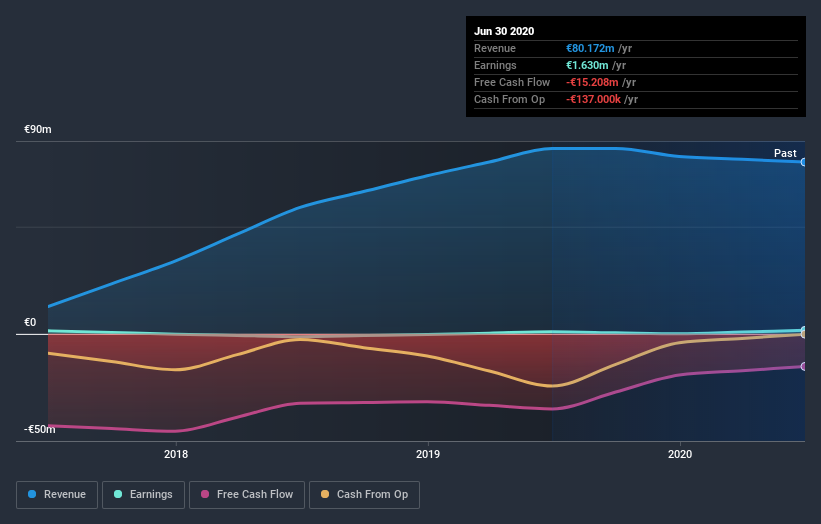Click the 2019 x-axis label

click(x=428, y=454)
